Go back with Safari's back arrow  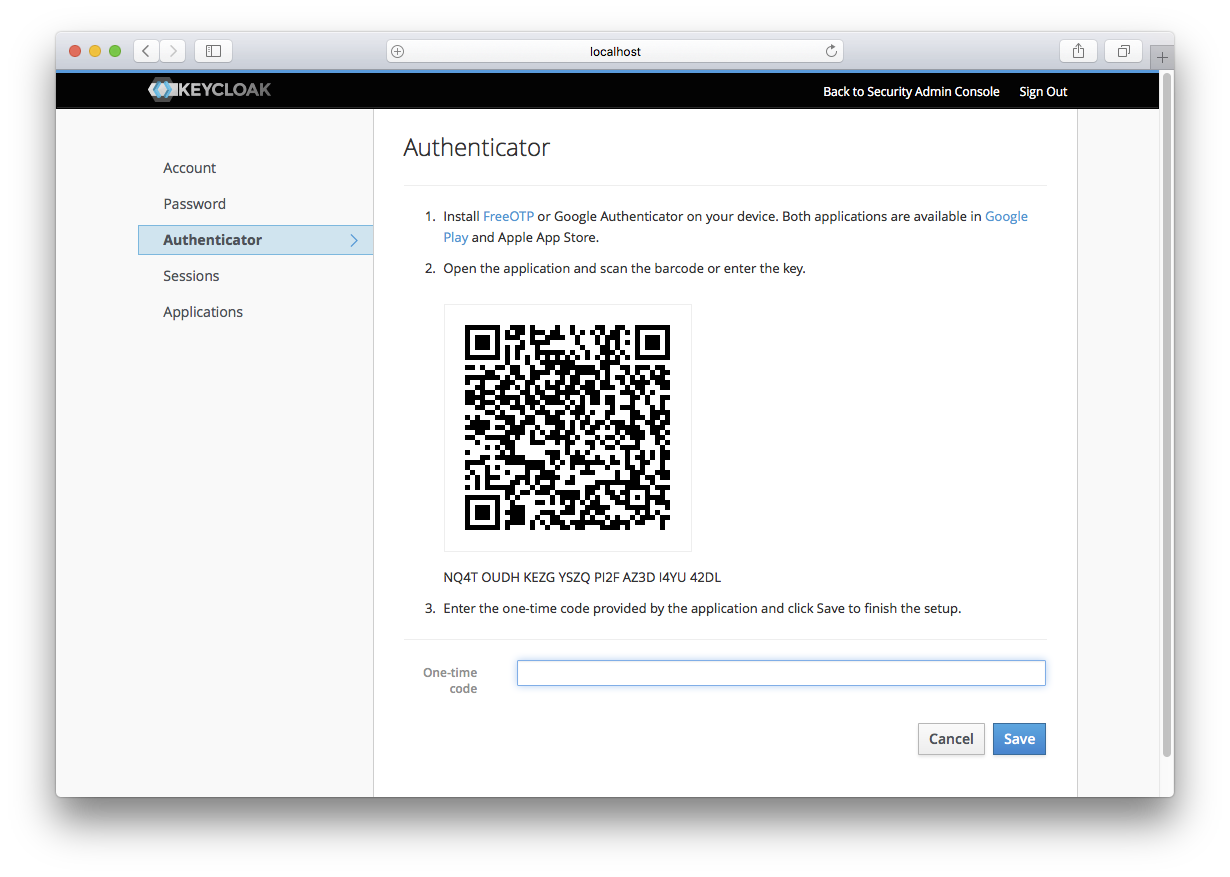click(146, 51)
